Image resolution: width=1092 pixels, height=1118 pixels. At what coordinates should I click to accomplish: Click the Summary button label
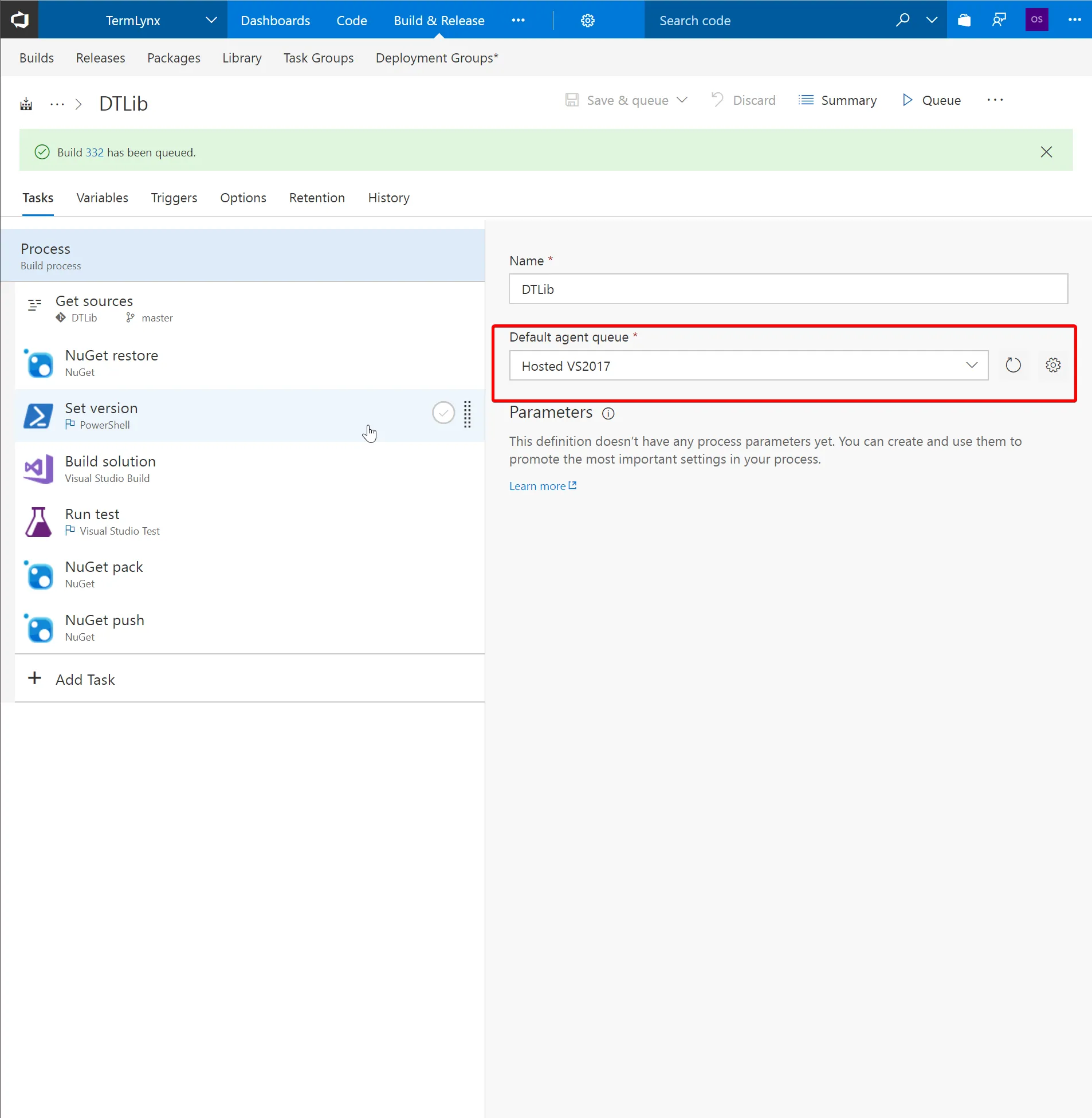click(x=849, y=100)
